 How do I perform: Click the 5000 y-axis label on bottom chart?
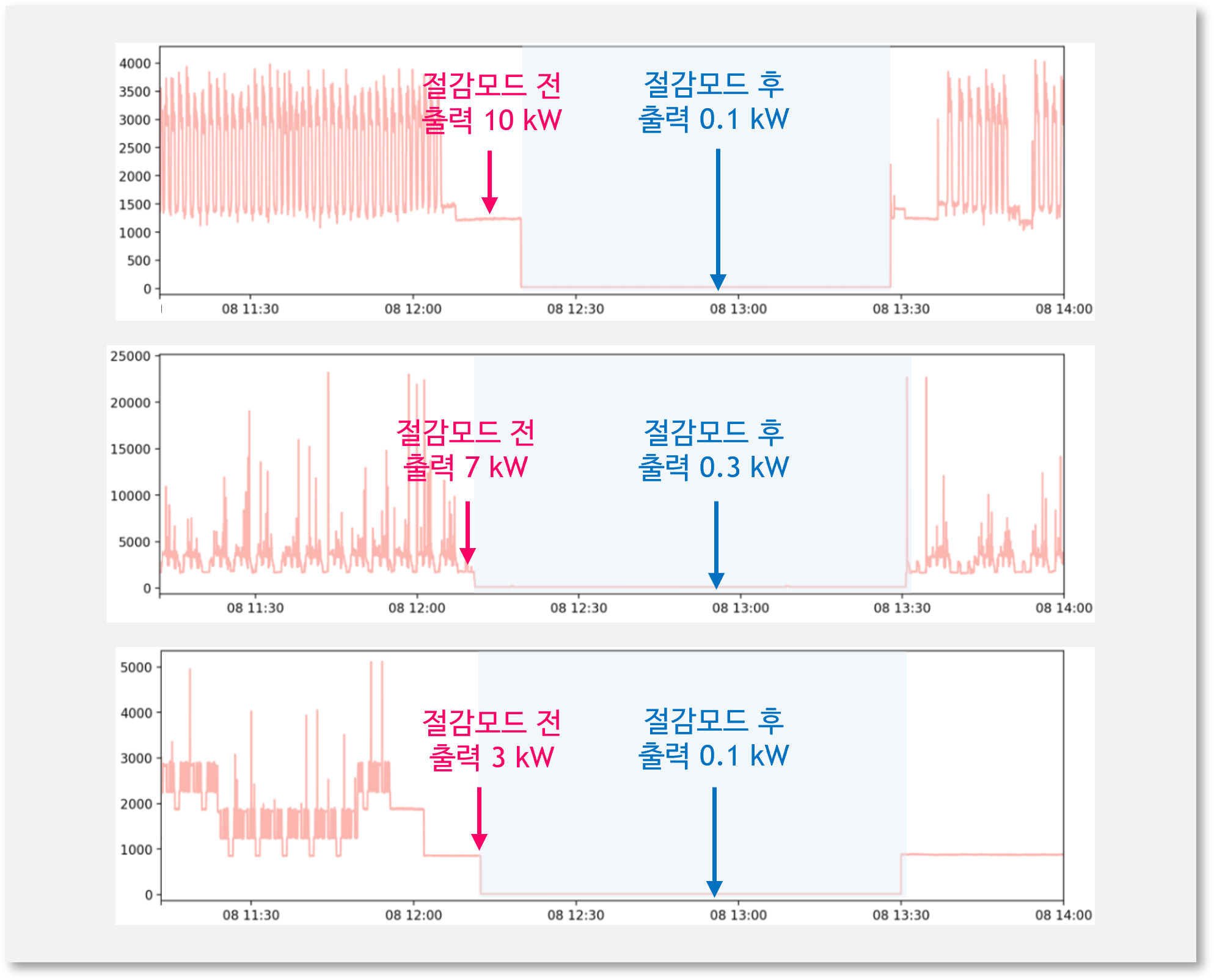[x=136, y=668]
